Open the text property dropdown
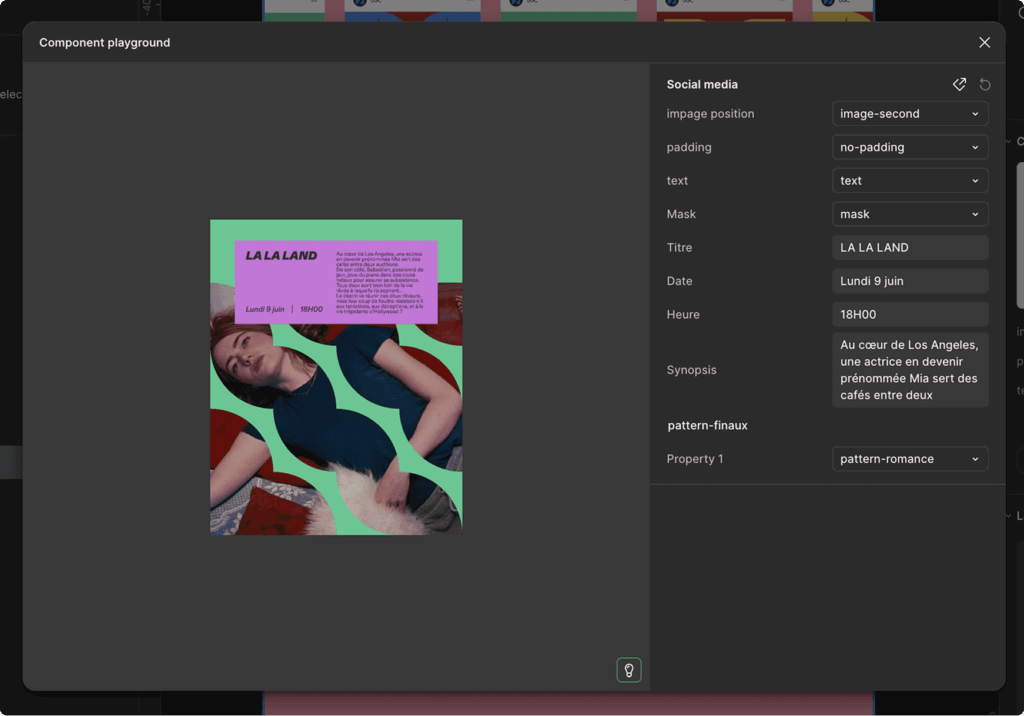1024x716 pixels. (x=910, y=181)
